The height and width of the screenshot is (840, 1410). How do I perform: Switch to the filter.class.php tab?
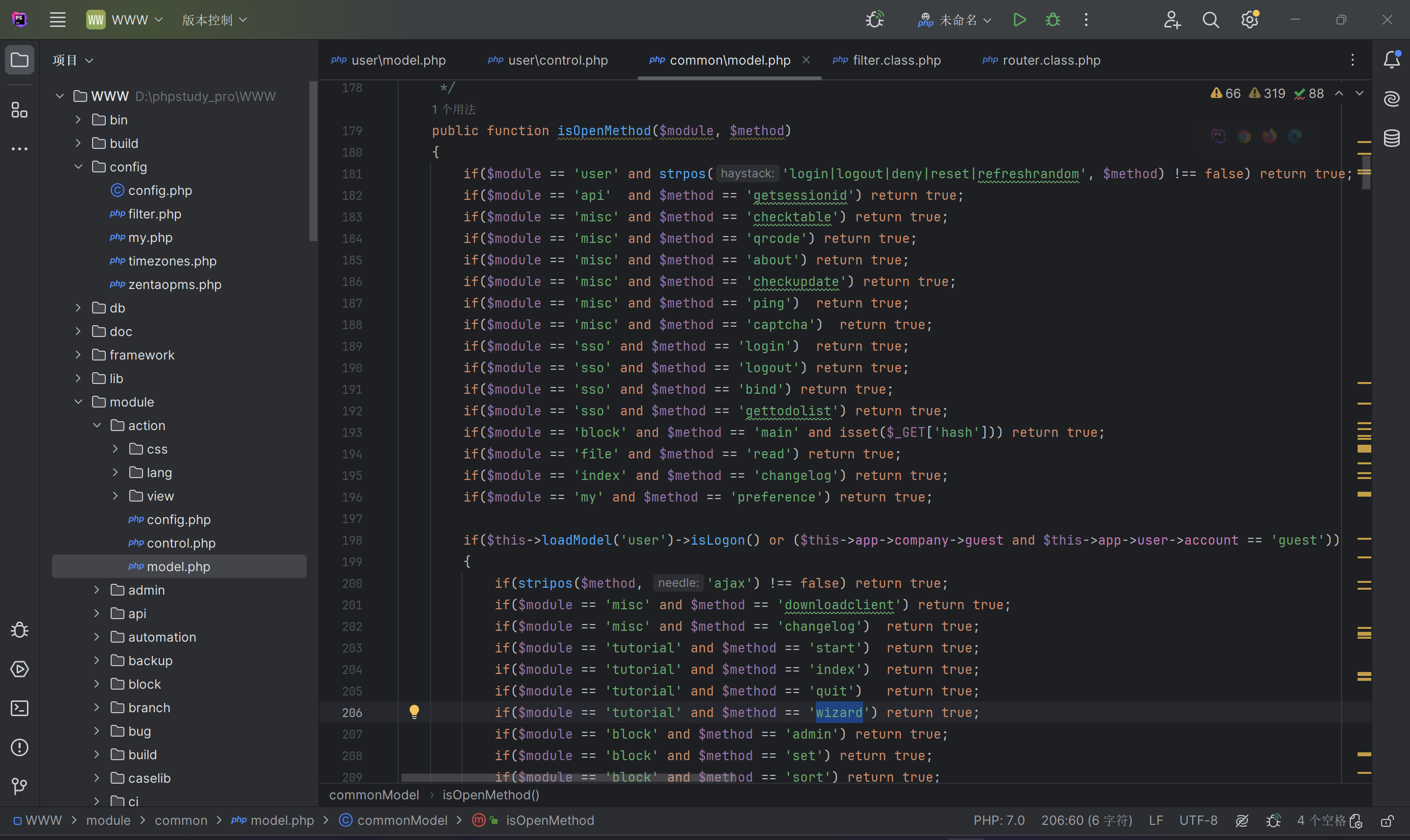[896, 60]
